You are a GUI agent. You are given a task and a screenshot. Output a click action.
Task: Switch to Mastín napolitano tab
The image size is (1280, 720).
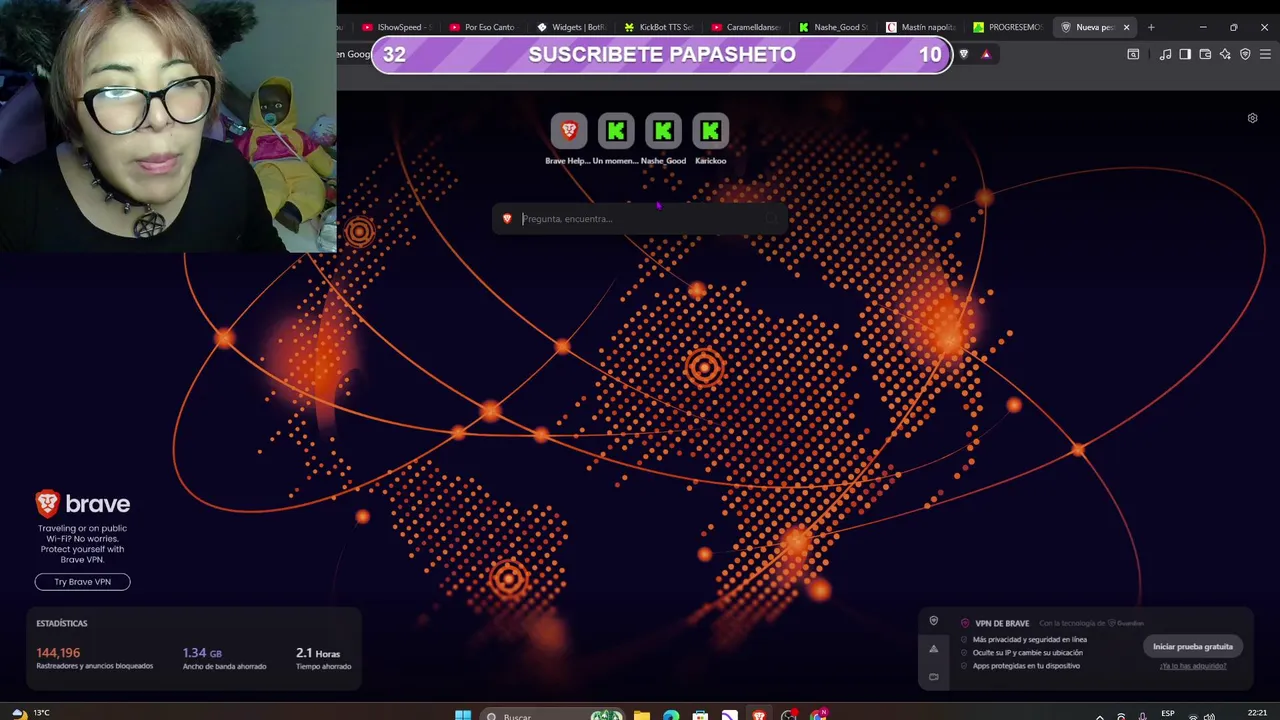(921, 27)
